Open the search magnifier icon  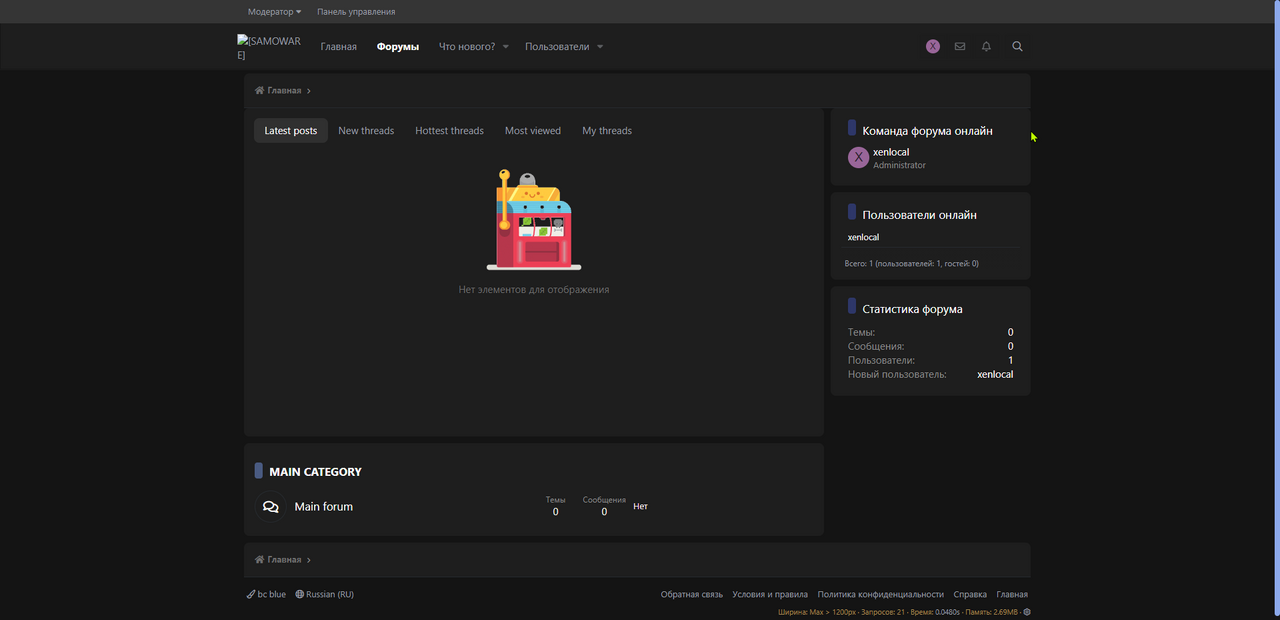coord(1017,46)
